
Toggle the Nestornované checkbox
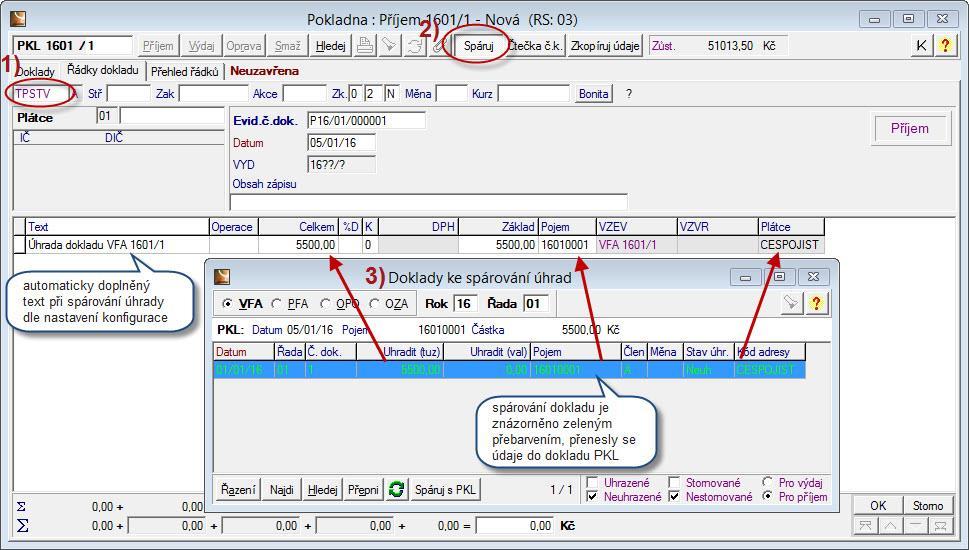pos(674,496)
